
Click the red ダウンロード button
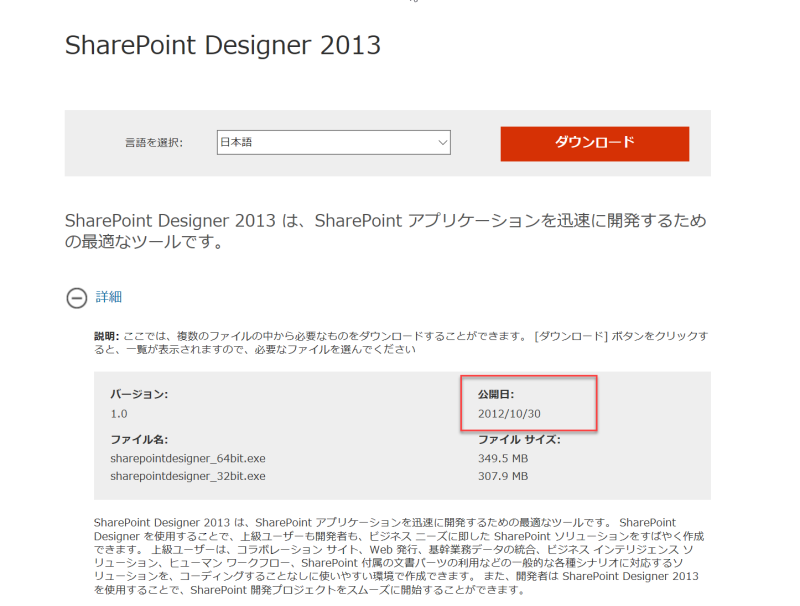pos(594,144)
